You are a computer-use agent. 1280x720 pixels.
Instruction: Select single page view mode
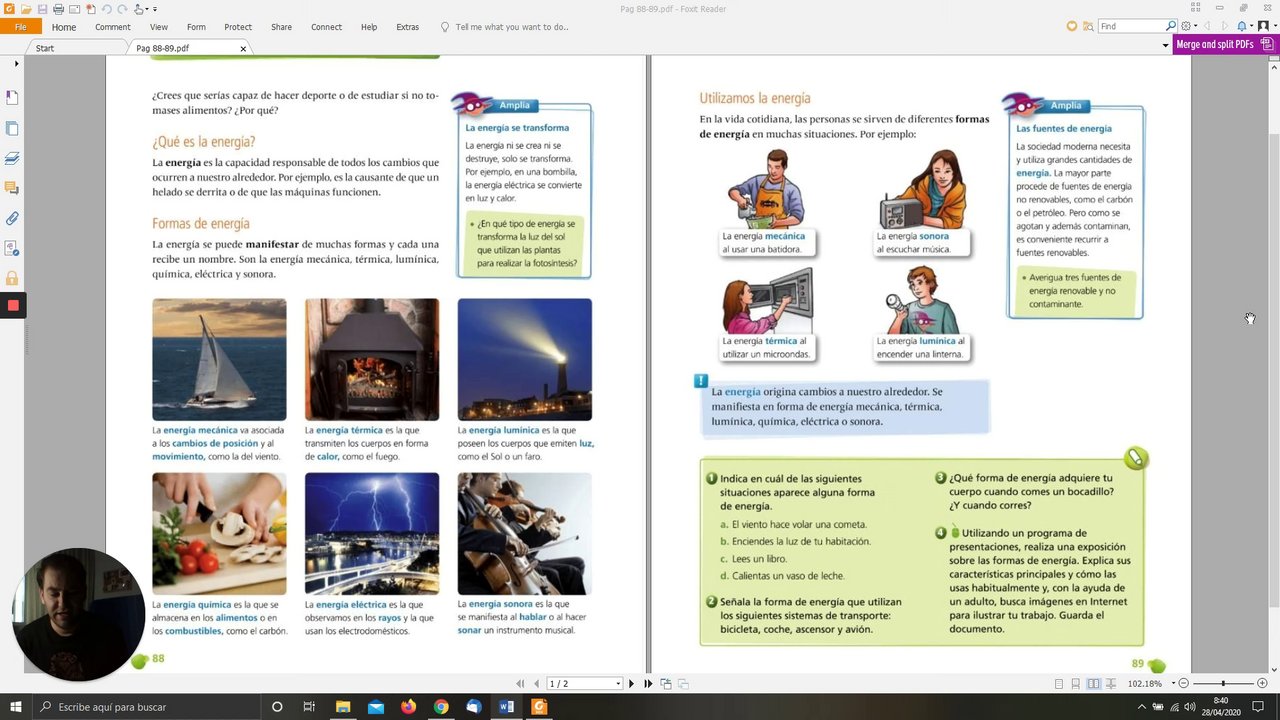pos(1059,684)
